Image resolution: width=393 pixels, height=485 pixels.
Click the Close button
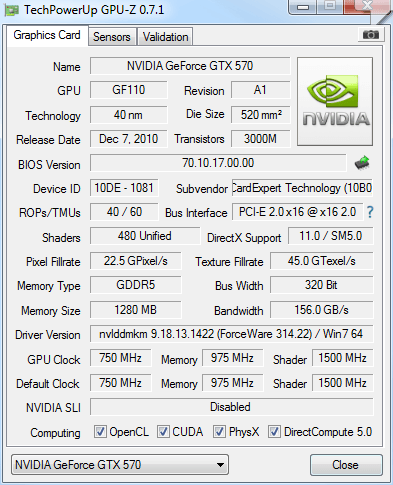click(346, 464)
